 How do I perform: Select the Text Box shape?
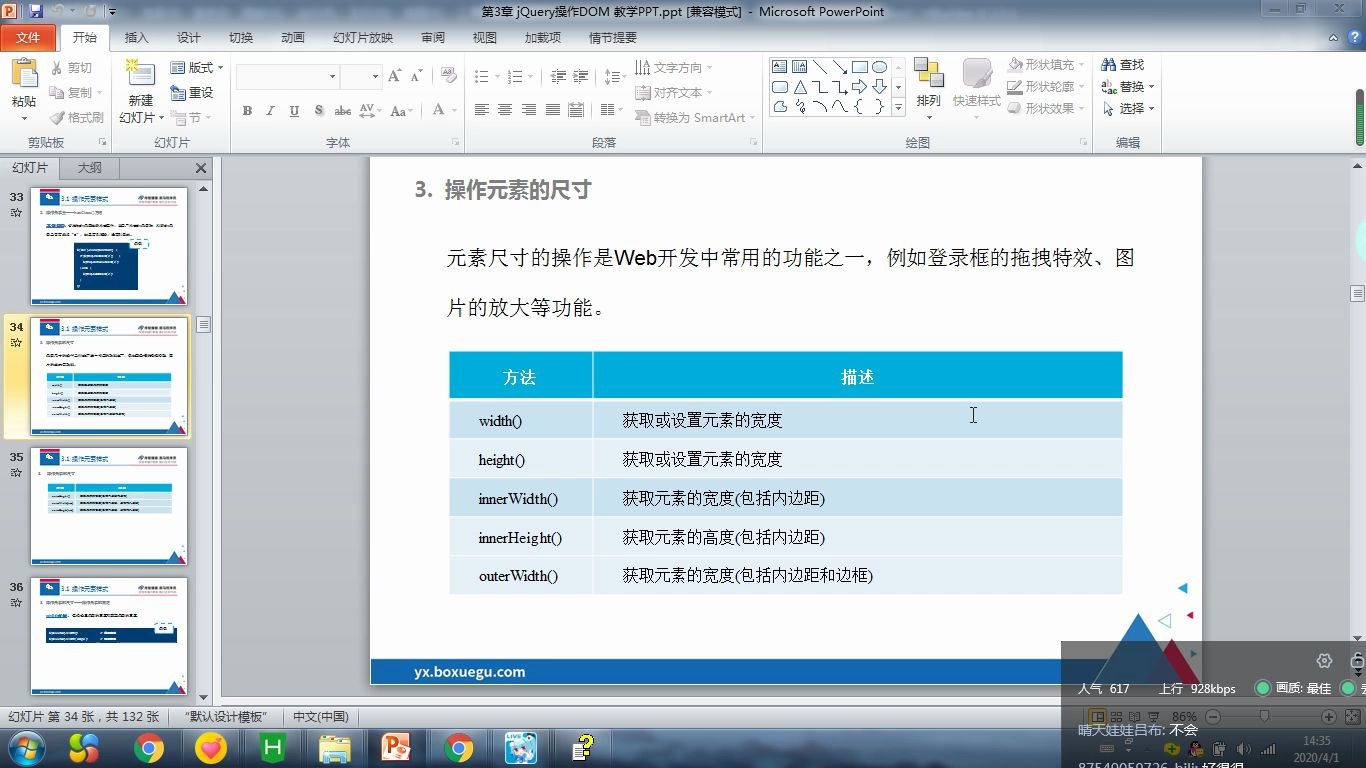pyautogui.click(x=779, y=67)
